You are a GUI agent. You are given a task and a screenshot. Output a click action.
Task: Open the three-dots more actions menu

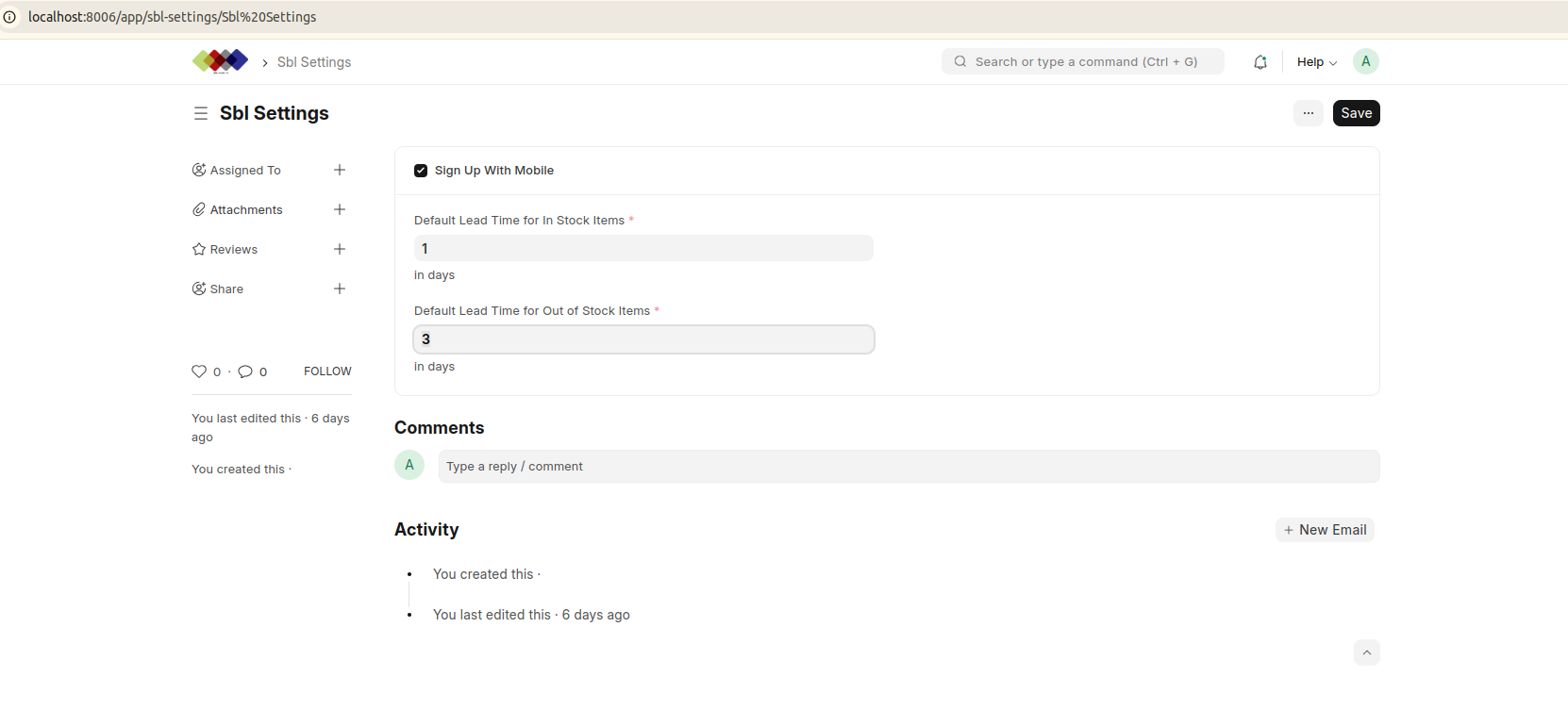1308,113
